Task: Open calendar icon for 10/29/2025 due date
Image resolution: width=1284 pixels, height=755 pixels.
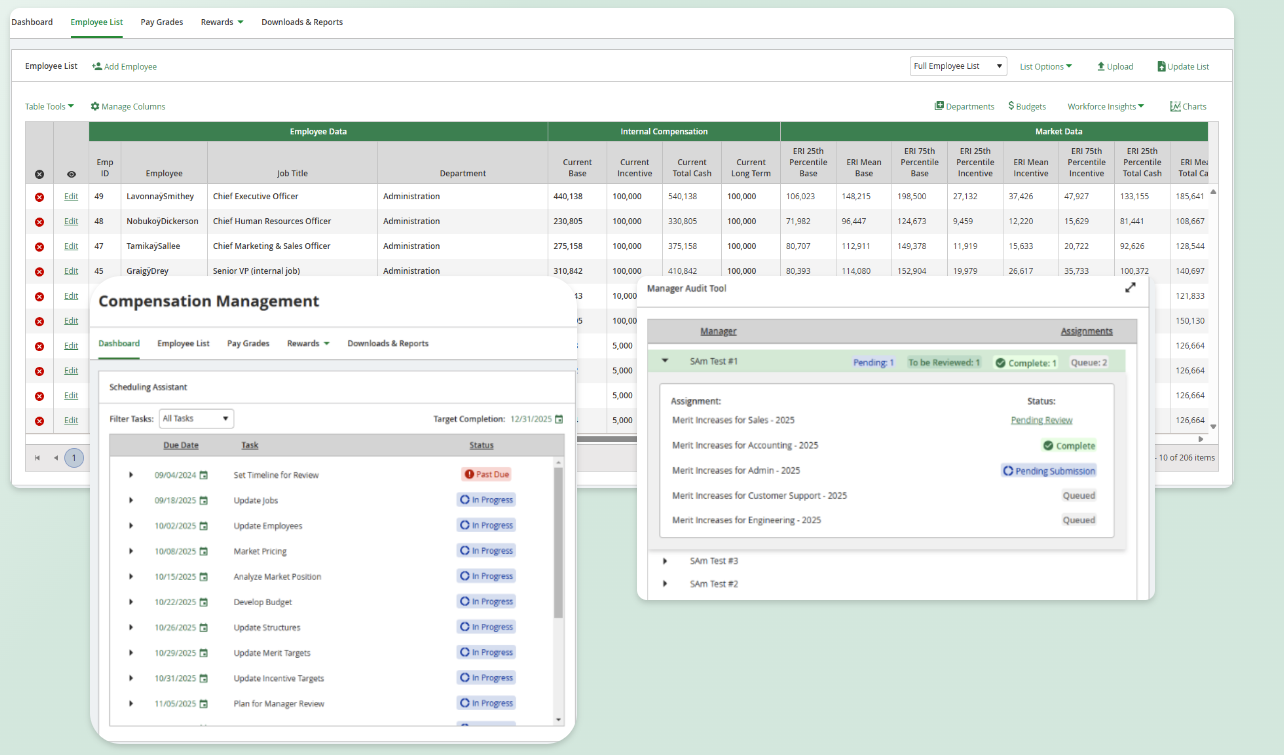Action: pos(204,653)
